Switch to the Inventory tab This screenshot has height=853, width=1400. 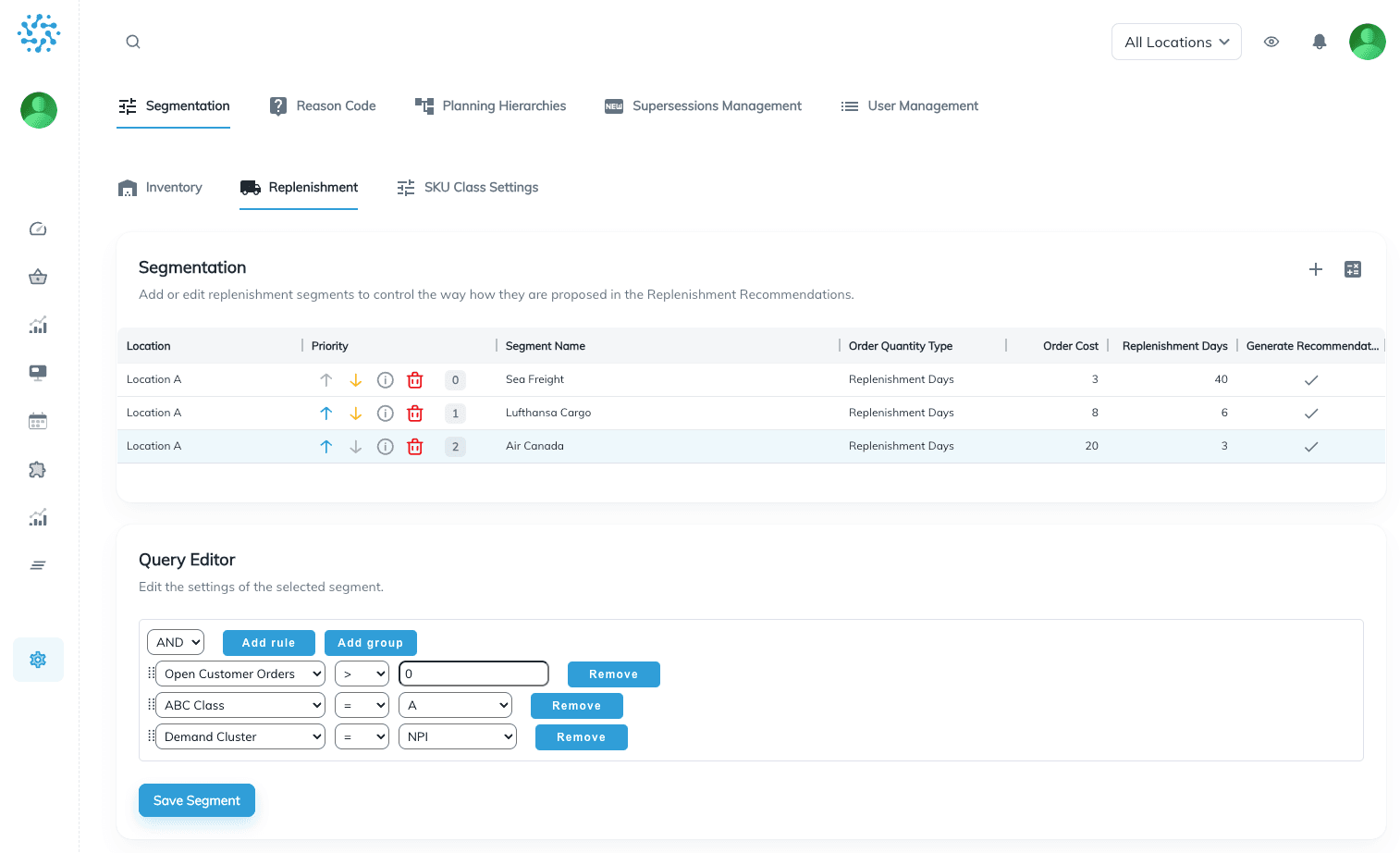click(x=161, y=187)
